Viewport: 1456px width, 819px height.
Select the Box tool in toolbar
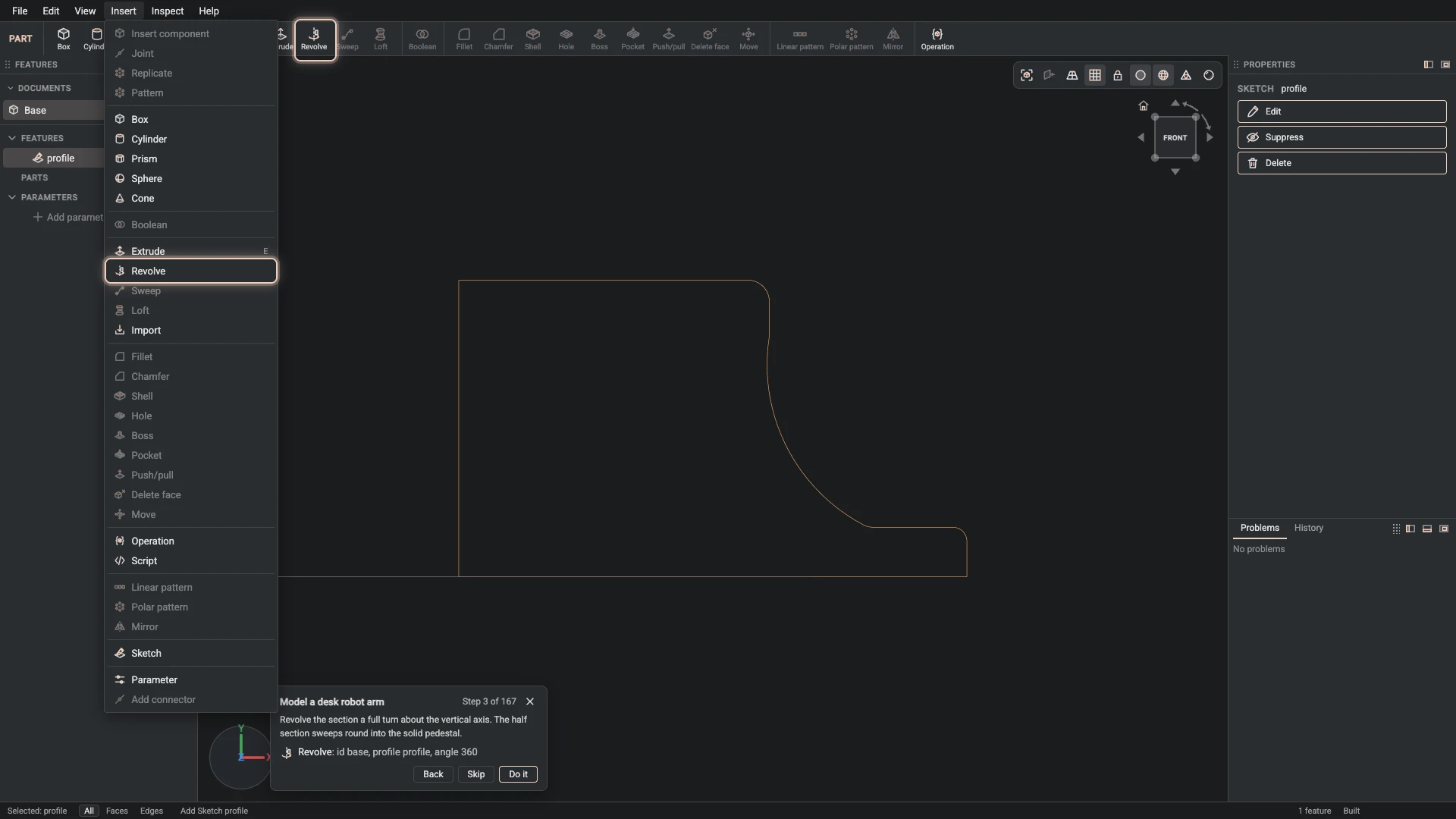[x=64, y=39]
